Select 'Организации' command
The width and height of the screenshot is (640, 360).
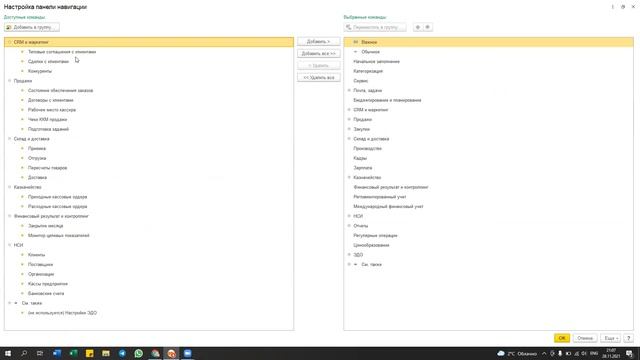[x=41, y=274]
